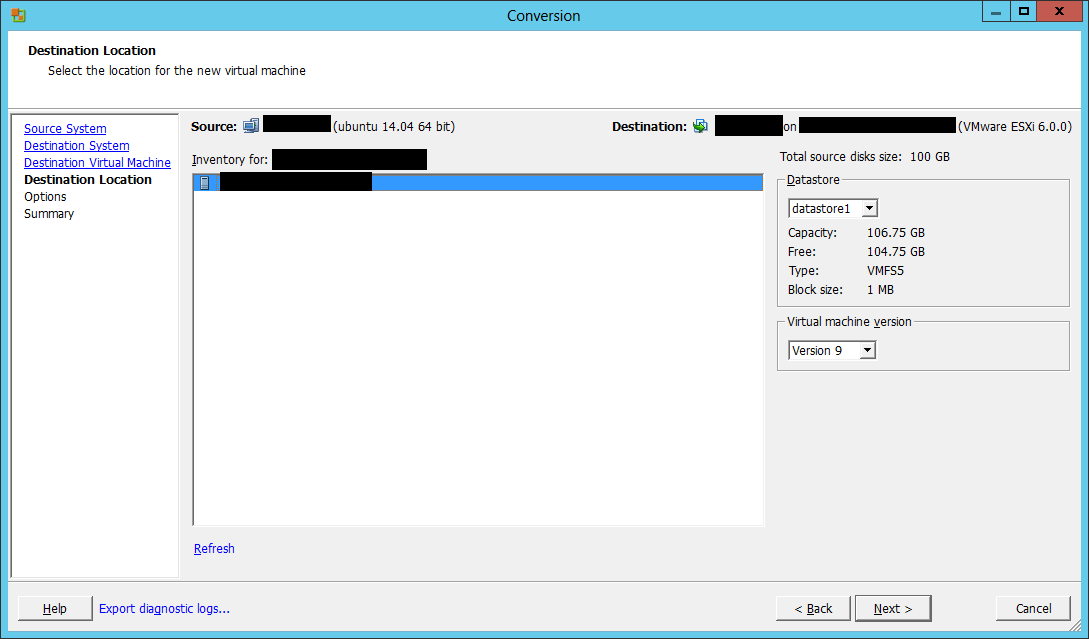
Task: Select the Options step in sidebar
Action: [45, 197]
